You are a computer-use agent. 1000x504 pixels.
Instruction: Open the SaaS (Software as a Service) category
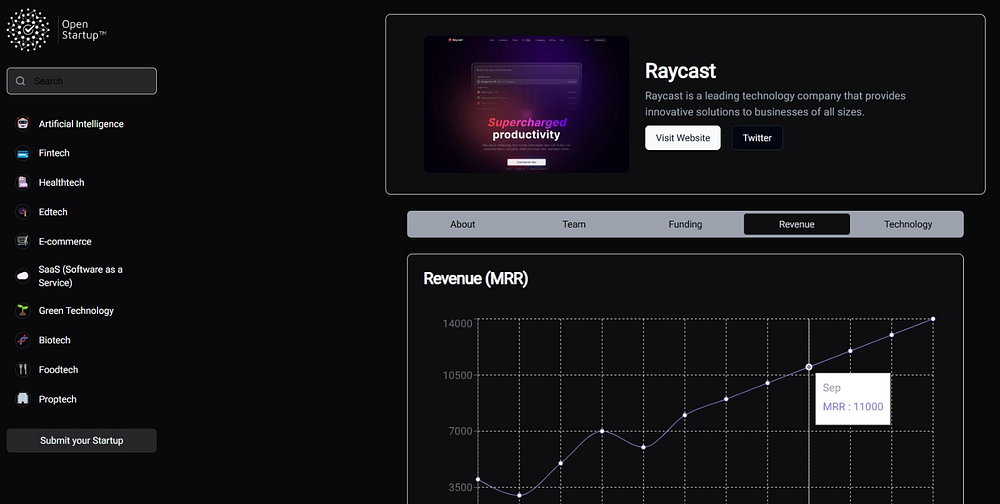[80, 276]
